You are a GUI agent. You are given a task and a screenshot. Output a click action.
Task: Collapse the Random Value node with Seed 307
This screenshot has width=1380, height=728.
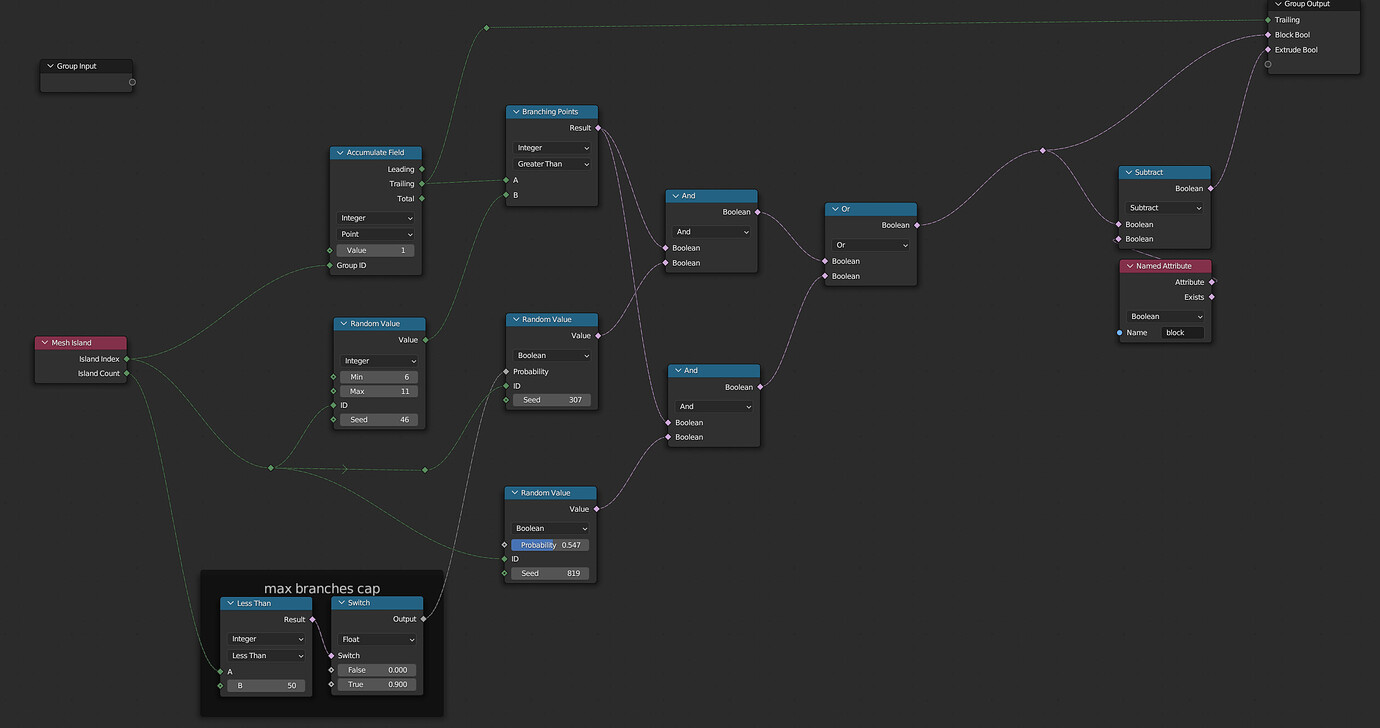coord(516,320)
